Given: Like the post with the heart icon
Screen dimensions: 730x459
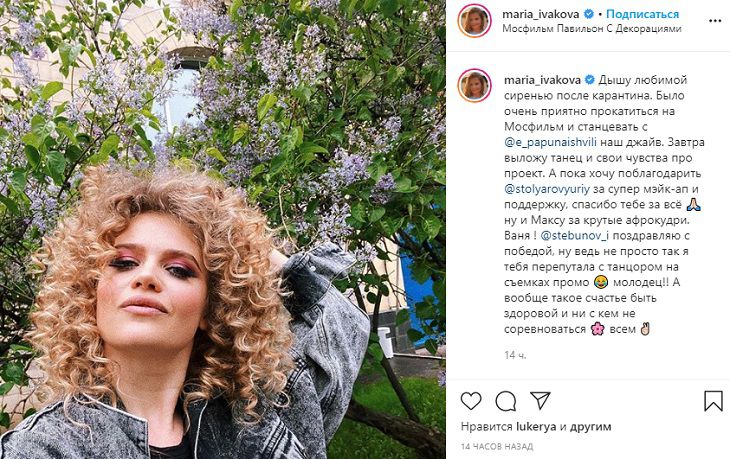Looking at the screenshot, I should (471, 401).
